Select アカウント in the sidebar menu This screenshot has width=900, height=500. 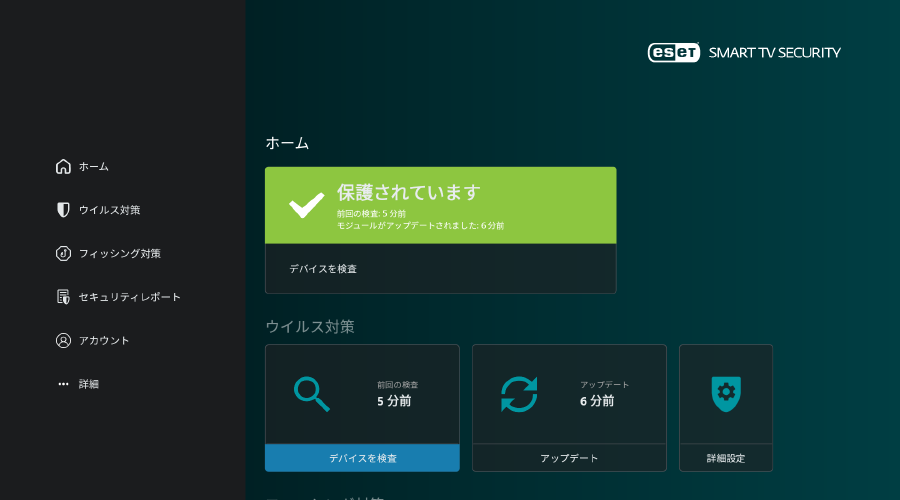click(104, 341)
